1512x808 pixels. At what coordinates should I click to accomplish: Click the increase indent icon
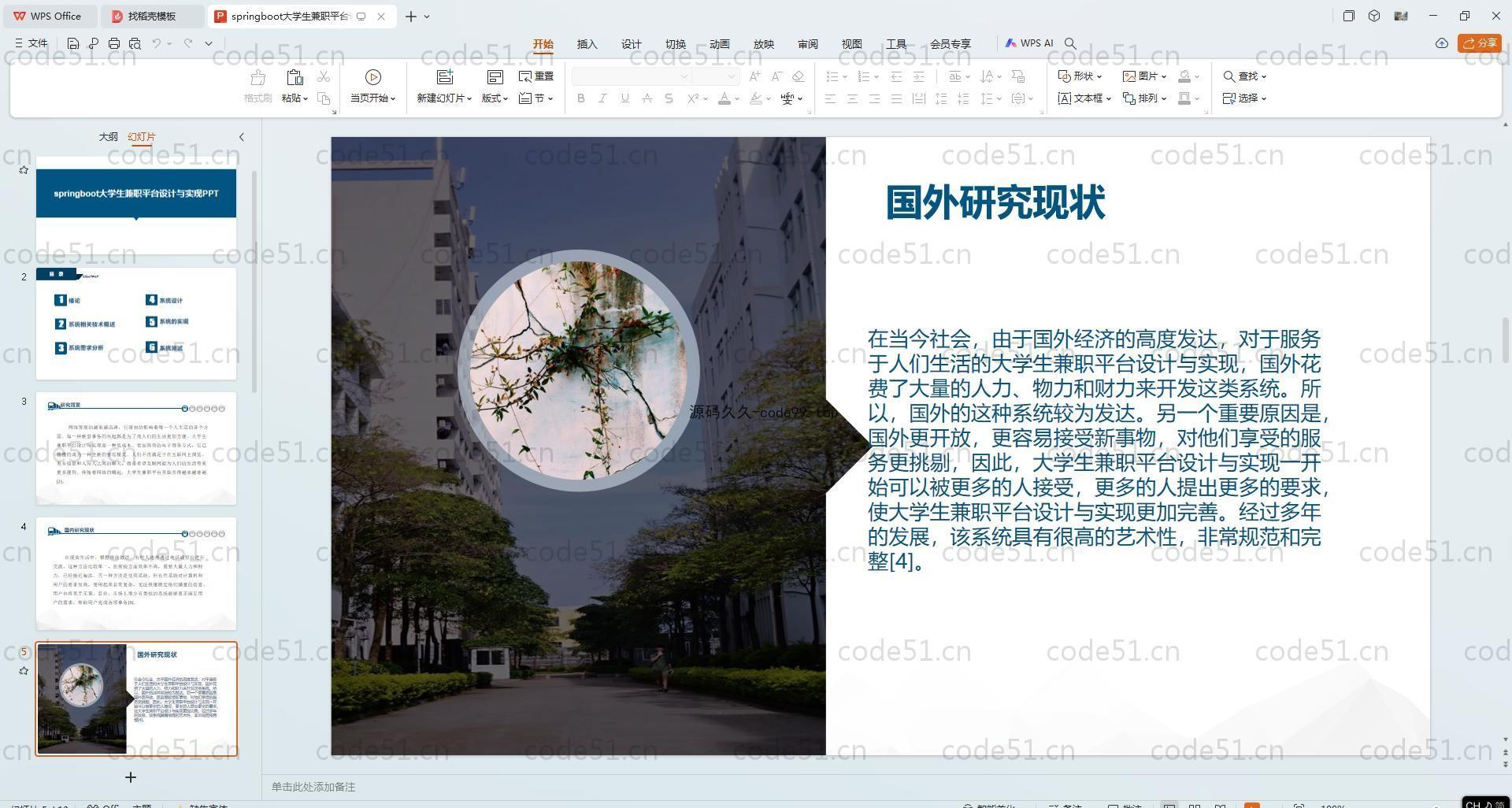(918, 76)
